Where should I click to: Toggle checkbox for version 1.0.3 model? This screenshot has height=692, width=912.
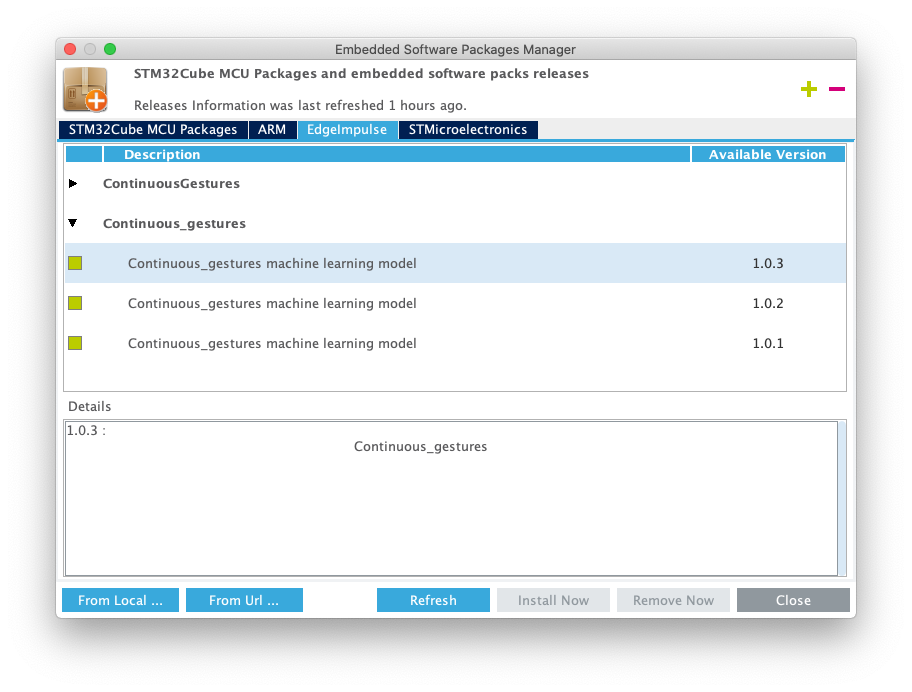[75, 263]
